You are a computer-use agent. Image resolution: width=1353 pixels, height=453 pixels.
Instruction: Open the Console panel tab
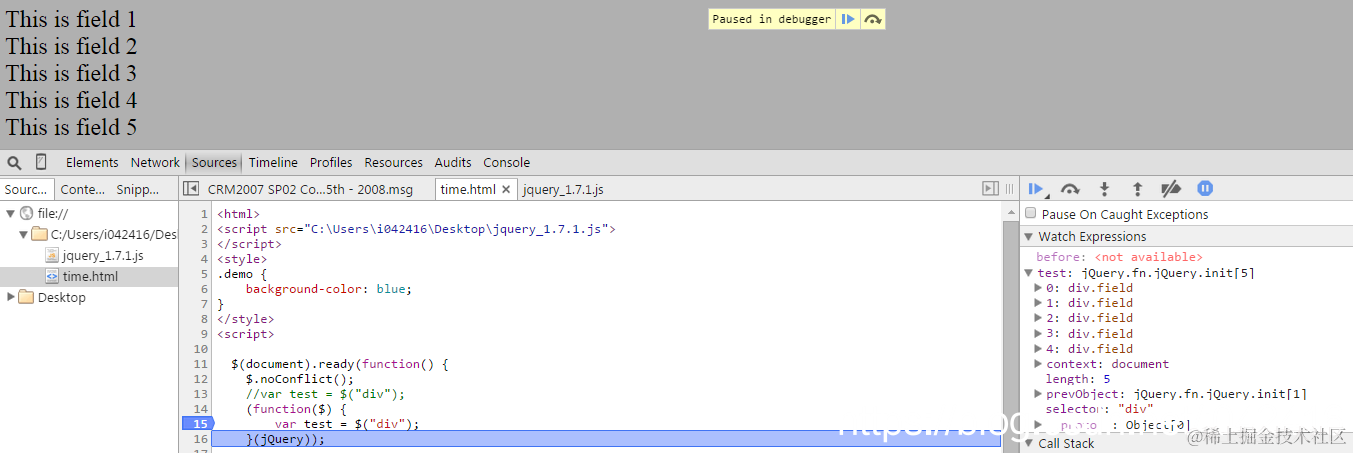pos(507,162)
